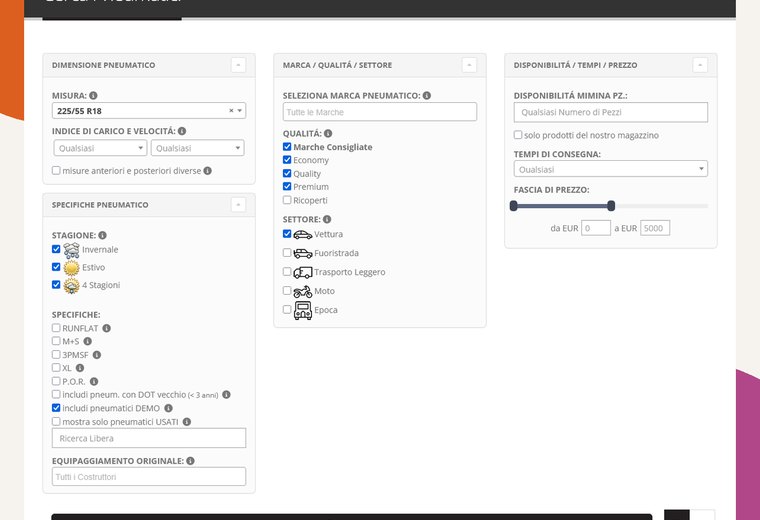Click the Tutte le Marche brand field
Image resolution: width=760 pixels, height=520 pixels.
point(380,112)
